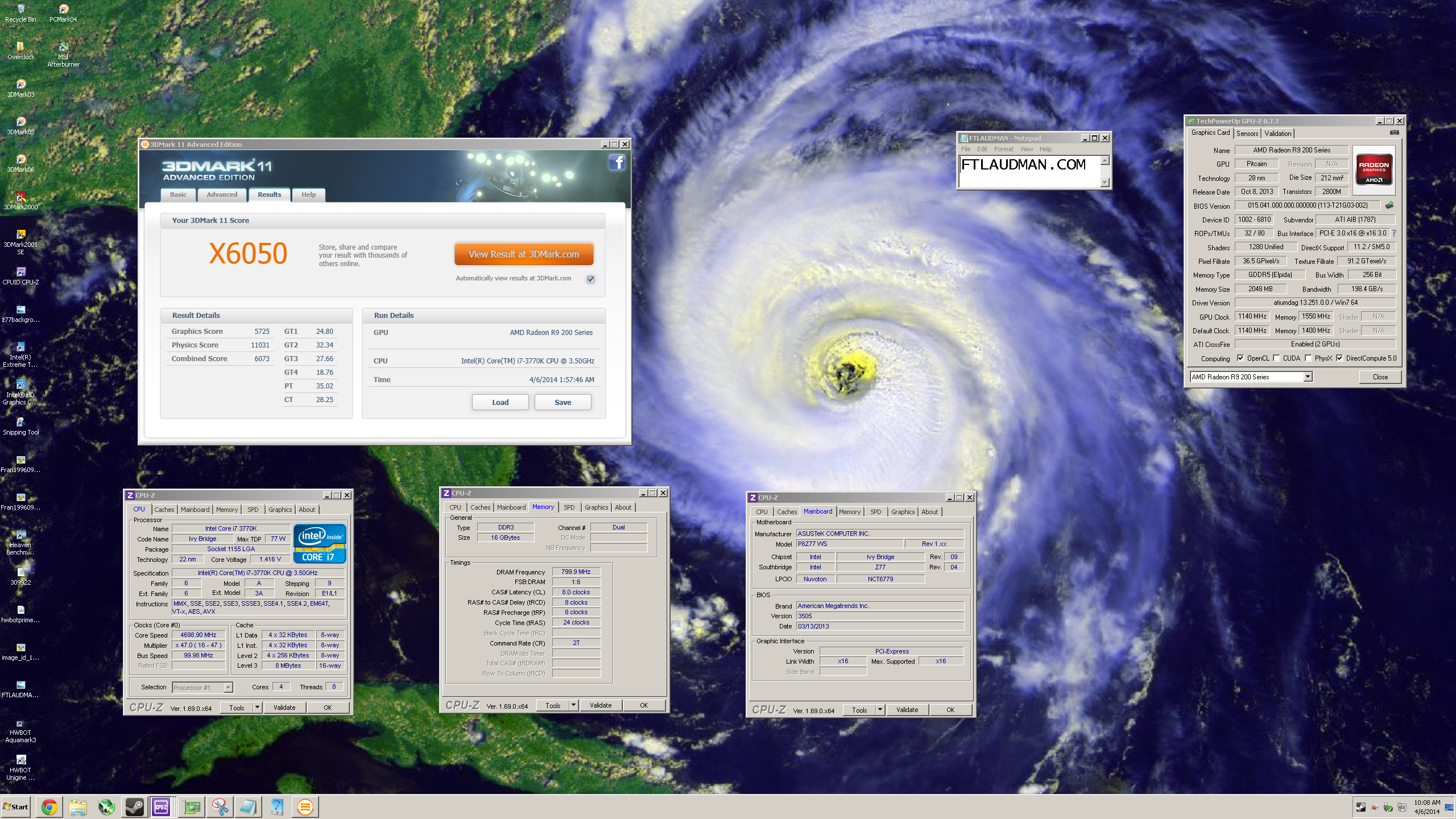Click the Load button in Run Details
This screenshot has width=1456, height=819.
click(x=500, y=402)
